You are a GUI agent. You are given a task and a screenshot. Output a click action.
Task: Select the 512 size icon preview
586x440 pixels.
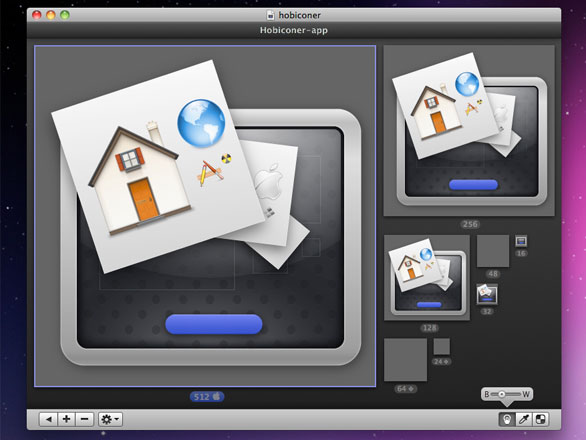click(x=205, y=216)
